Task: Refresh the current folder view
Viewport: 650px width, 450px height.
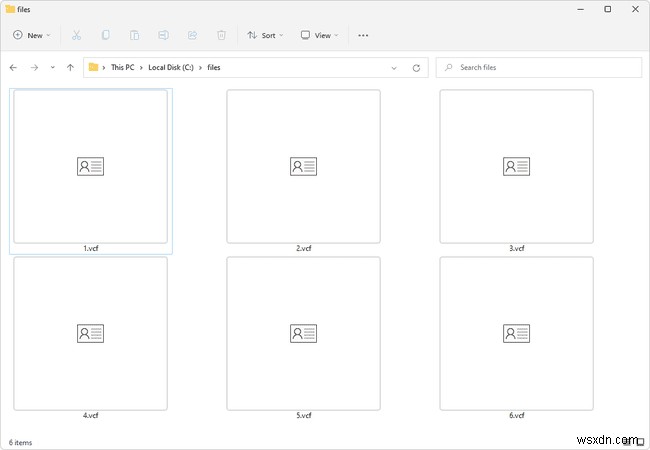Action: coord(416,68)
